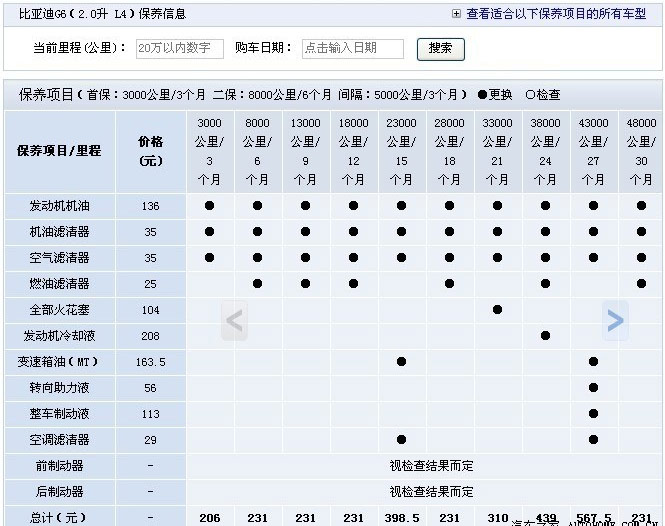Click the 前制动器 row label
The height and width of the screenshot is (526, 665).
point(59,466)
